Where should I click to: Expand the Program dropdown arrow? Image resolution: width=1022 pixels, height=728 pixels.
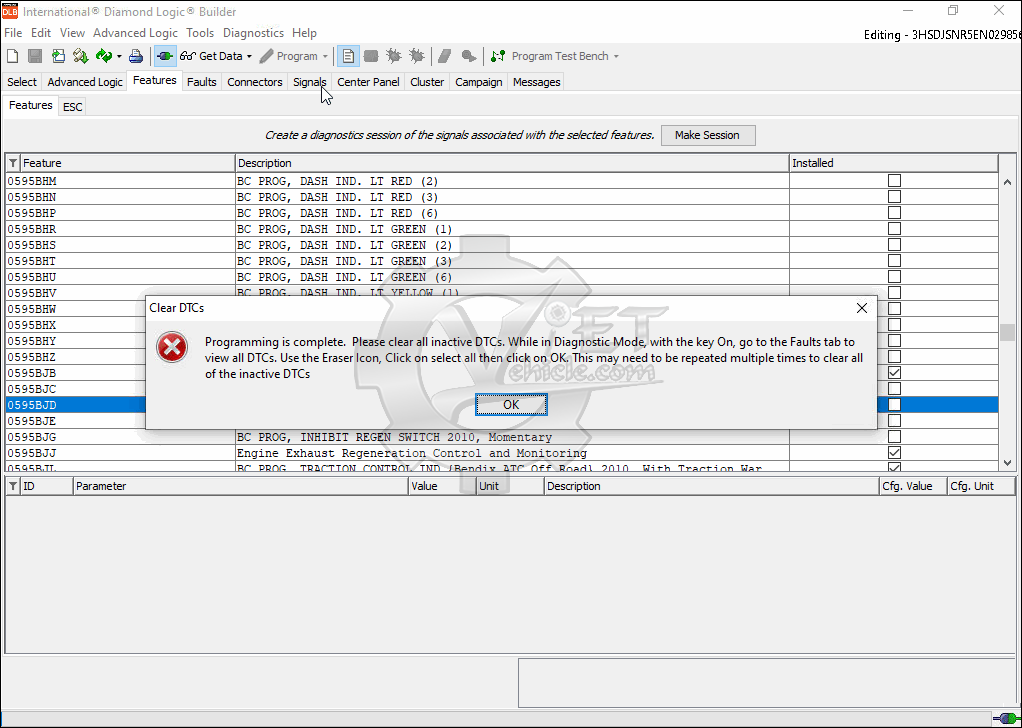coord(325,57)
